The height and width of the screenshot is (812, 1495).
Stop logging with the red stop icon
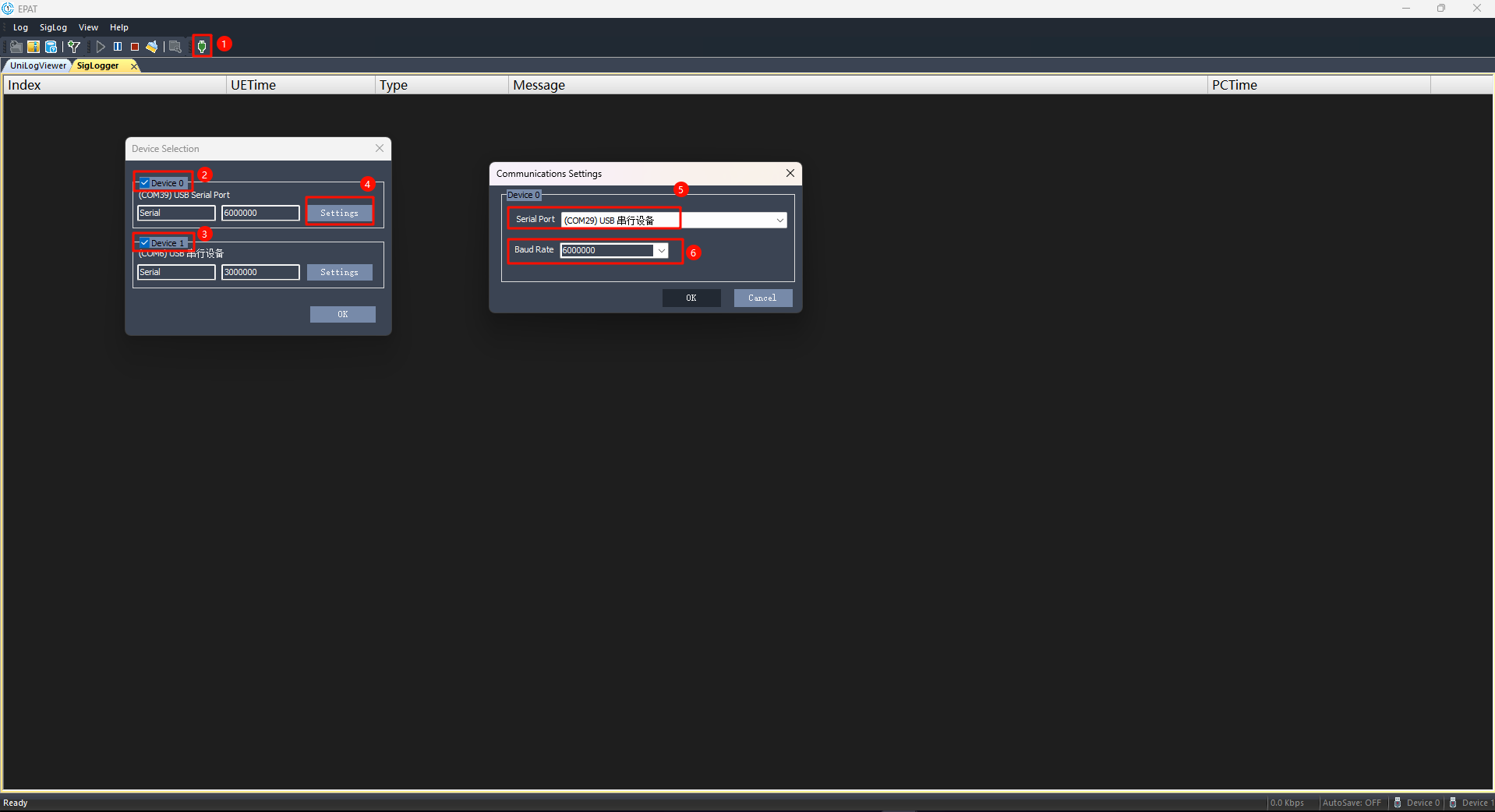pyautogui.click(x=135, y=47)
